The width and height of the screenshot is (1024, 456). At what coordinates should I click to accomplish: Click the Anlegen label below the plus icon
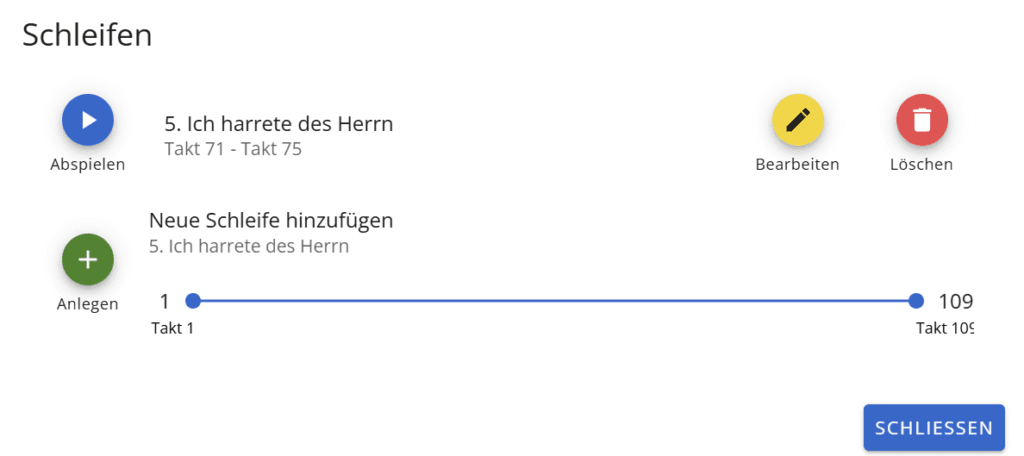pyautogui.click(x=88, y=304)
